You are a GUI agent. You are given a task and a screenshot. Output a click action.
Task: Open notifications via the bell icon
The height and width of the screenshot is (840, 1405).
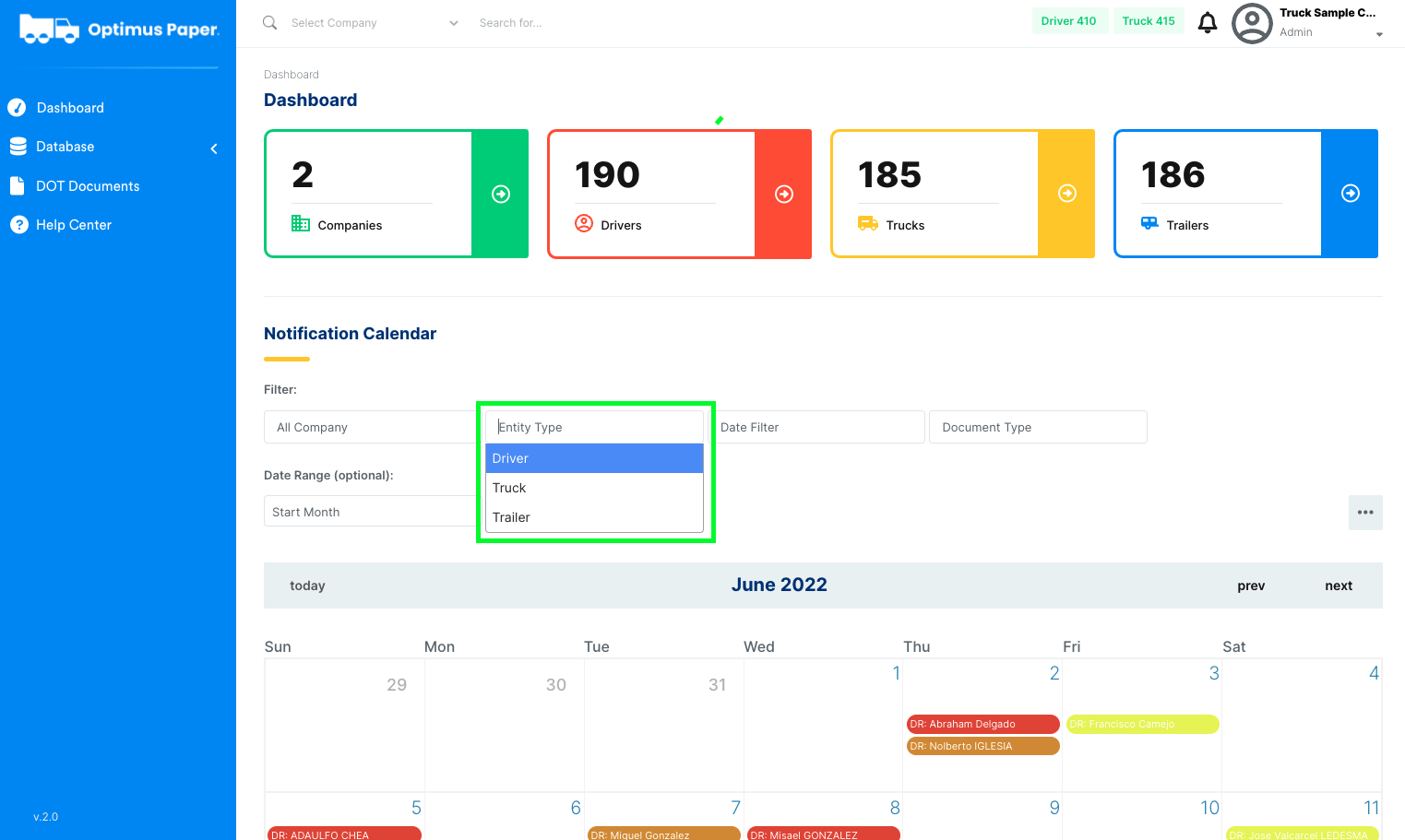point(1207,22)
